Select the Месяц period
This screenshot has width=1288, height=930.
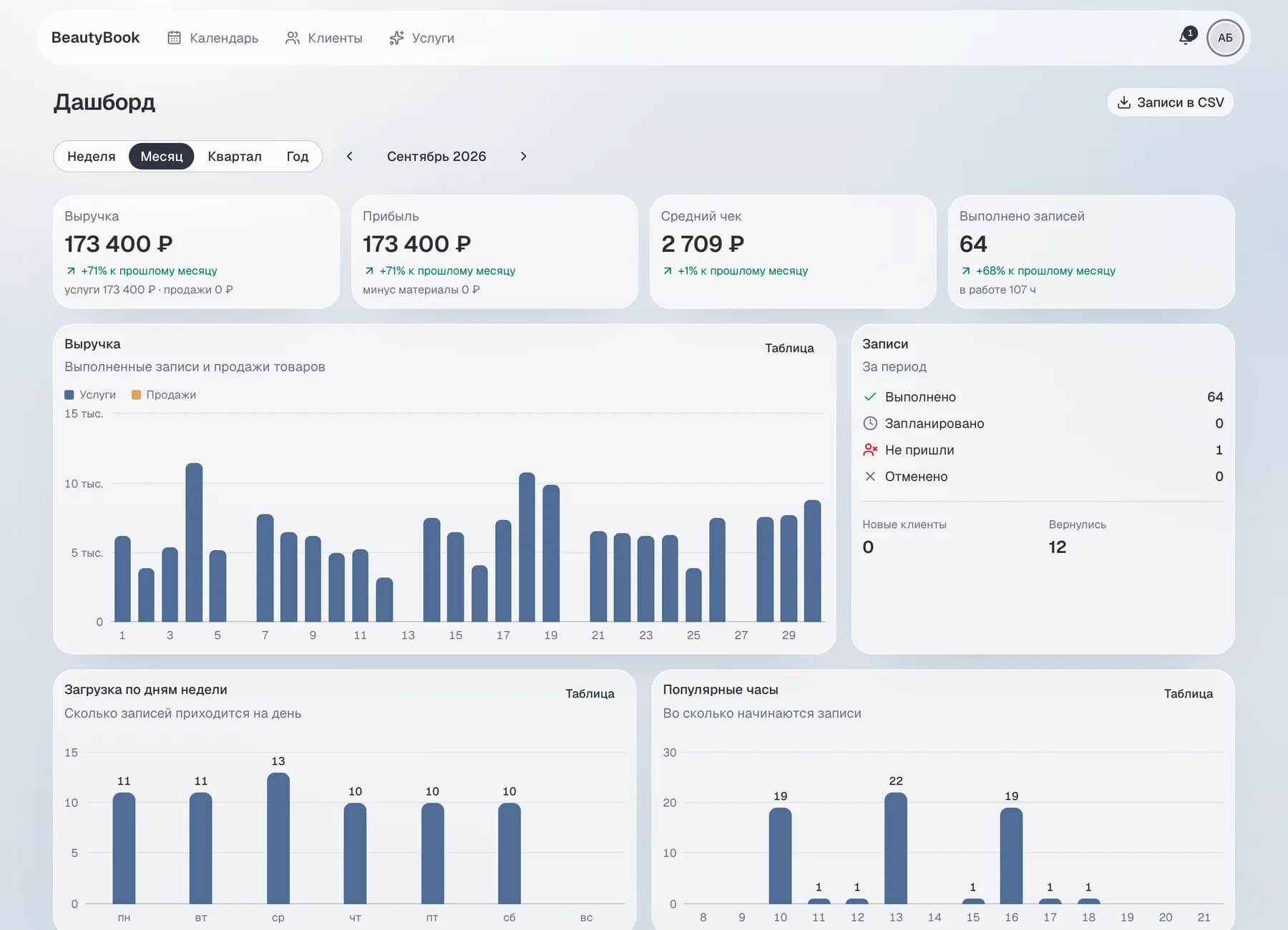click(162, 156)
